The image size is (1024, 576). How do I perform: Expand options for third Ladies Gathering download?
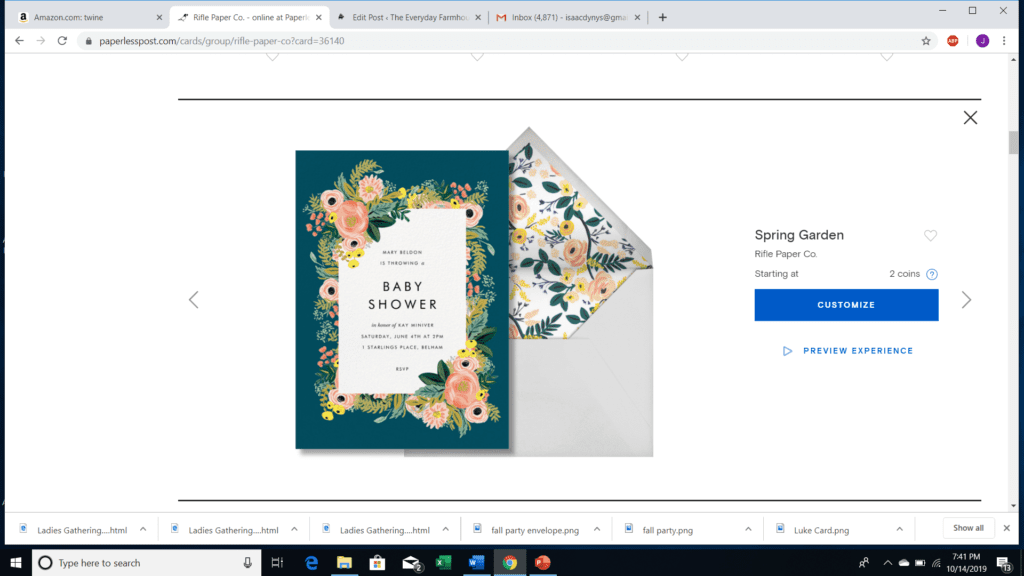pyautogui.click(x=446, y=530)
